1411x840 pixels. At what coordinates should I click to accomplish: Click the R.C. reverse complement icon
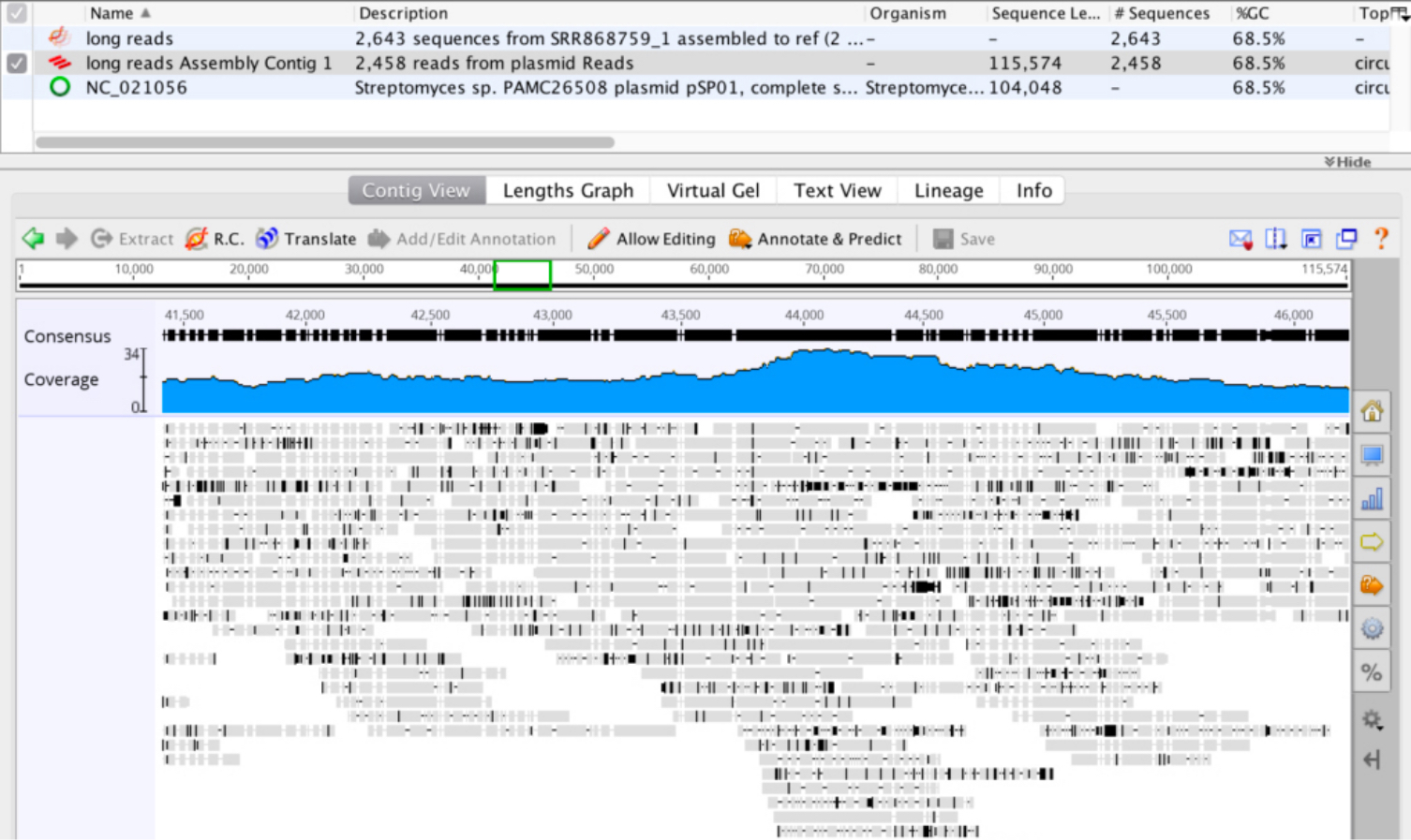pyautogui.click(x=196, y=239)
